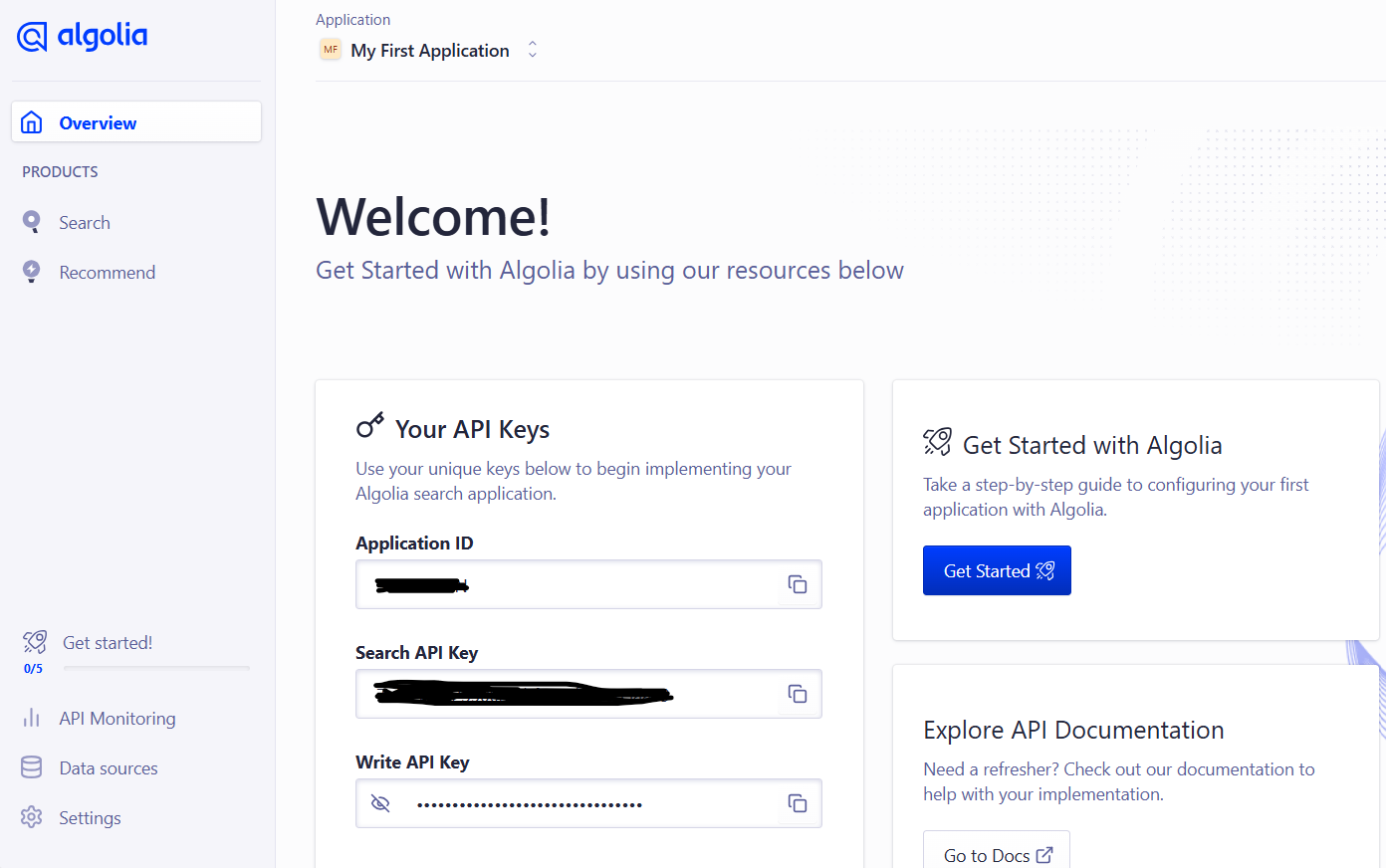Screen dimensions: 1386x868
Task: Click the Explore API Documentation heading
Action: point(1073,730)
